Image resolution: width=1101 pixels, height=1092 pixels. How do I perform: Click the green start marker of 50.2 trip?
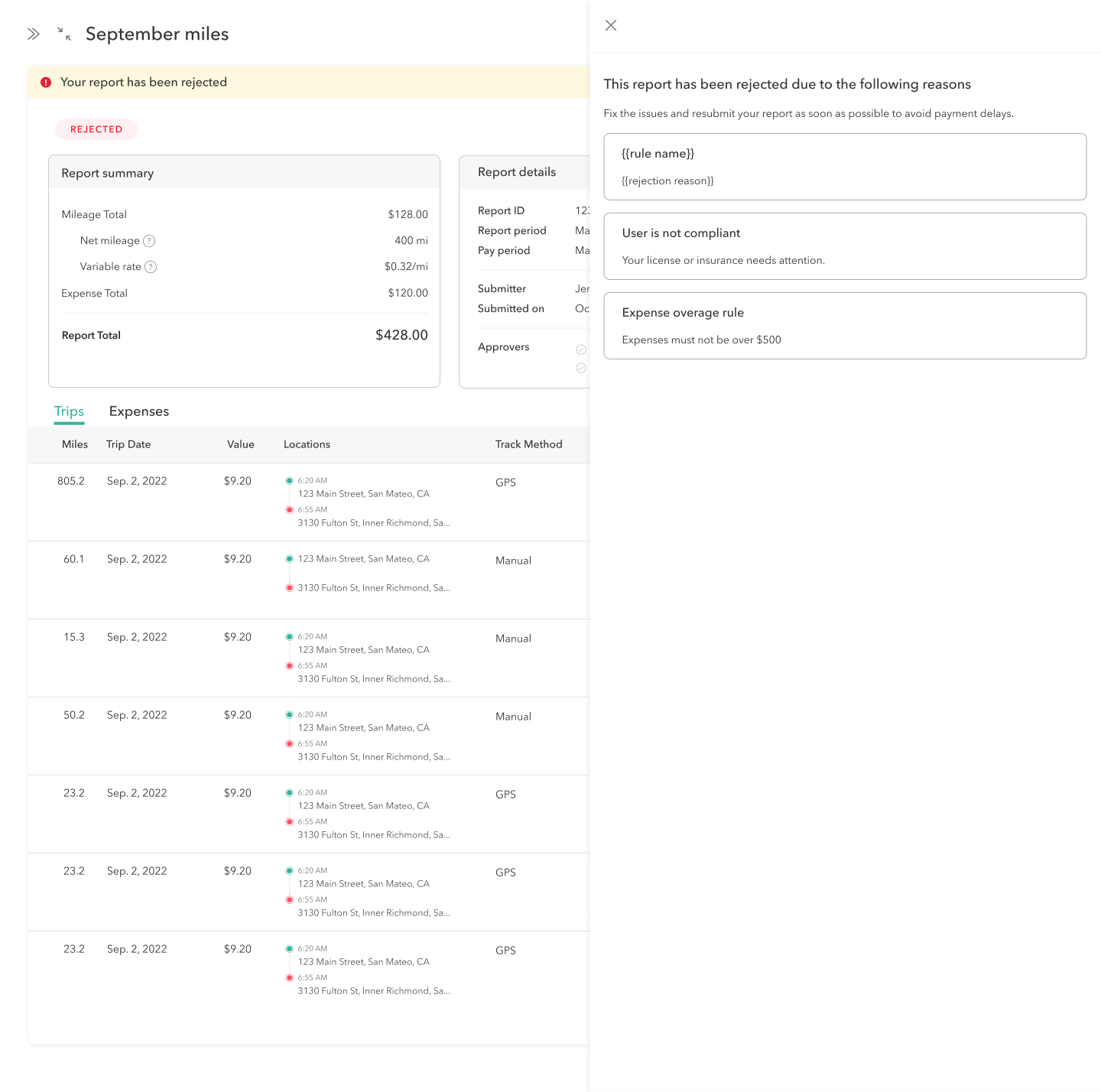(290, 715)
